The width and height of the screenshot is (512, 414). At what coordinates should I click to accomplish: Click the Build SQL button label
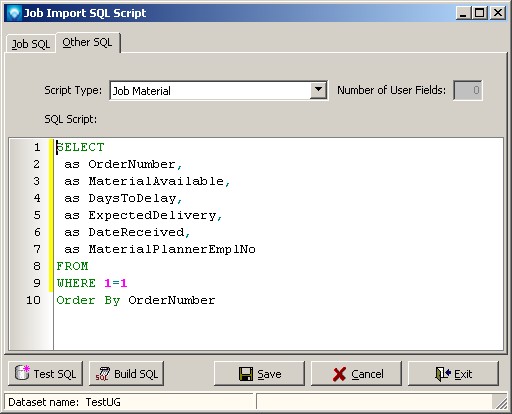tap(136, 374)
